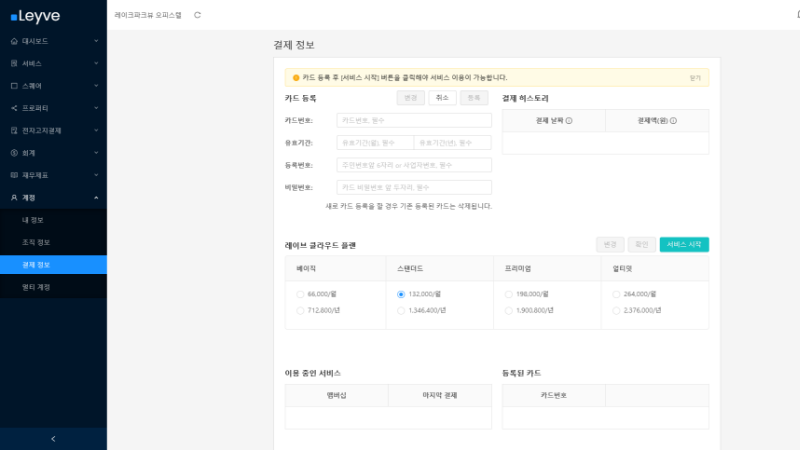Click the 스탠다드 plan column header
Image resolution: width=800 pixels, height=450 pixels.
[440, 268]
